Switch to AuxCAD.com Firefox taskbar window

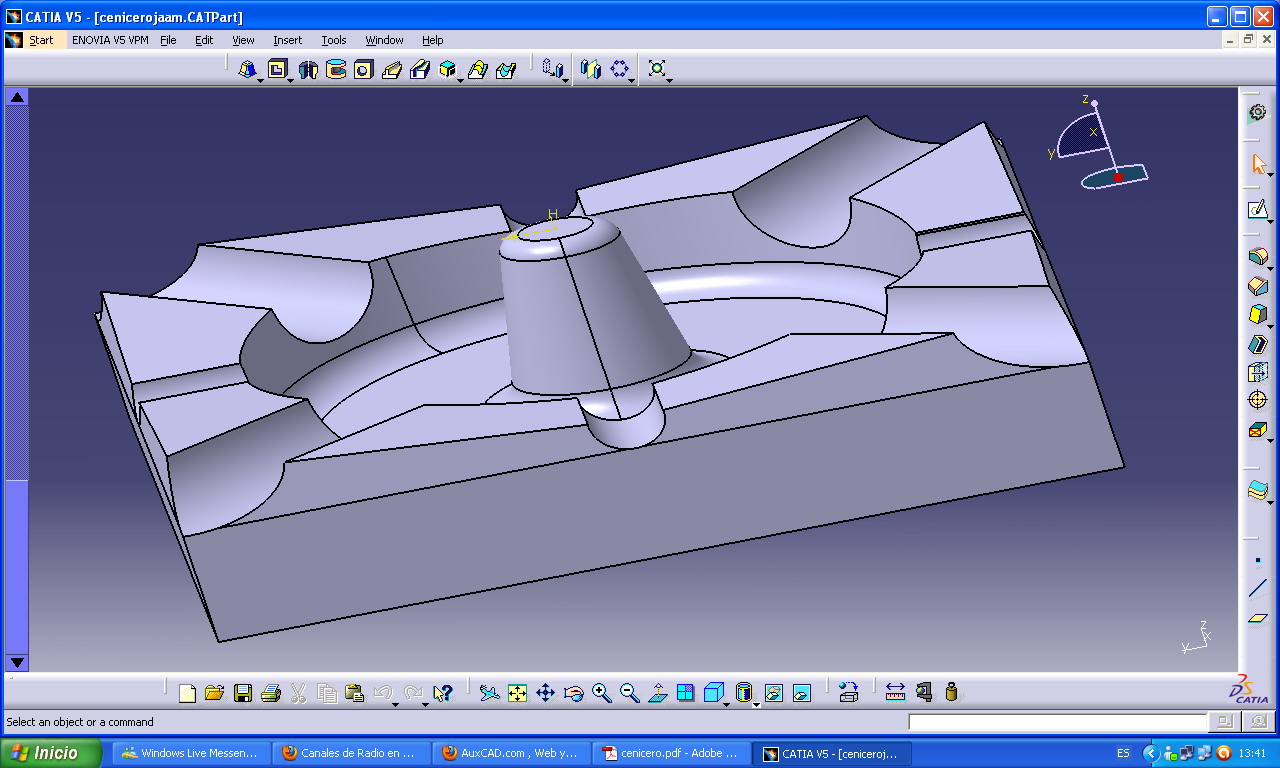[x=510, y=753]
